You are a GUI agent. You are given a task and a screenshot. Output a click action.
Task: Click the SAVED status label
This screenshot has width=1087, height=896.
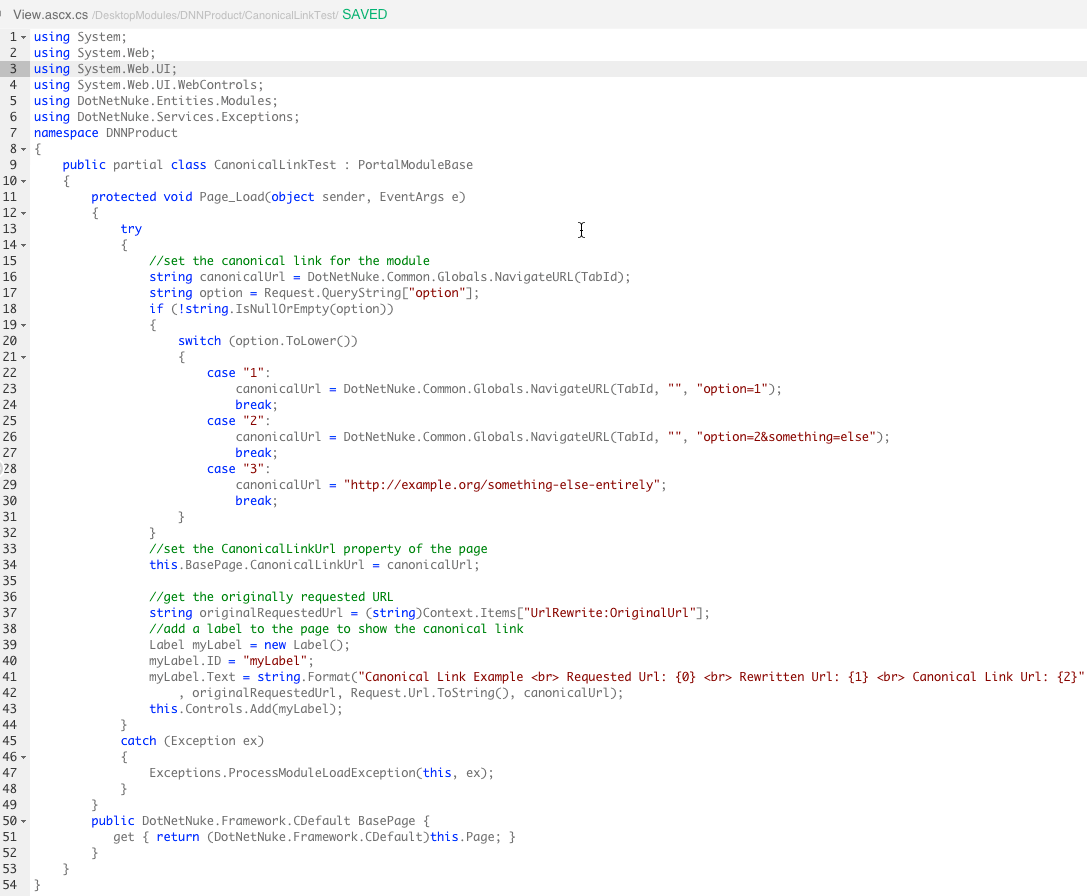pyautogui.click(x=365, y=15)
